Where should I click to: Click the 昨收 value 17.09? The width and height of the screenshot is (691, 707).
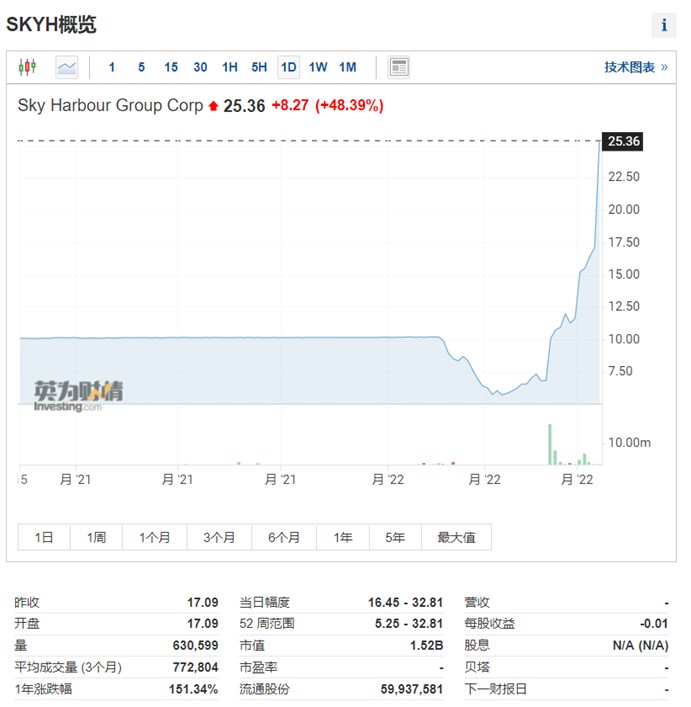click(x=202, y=602)
